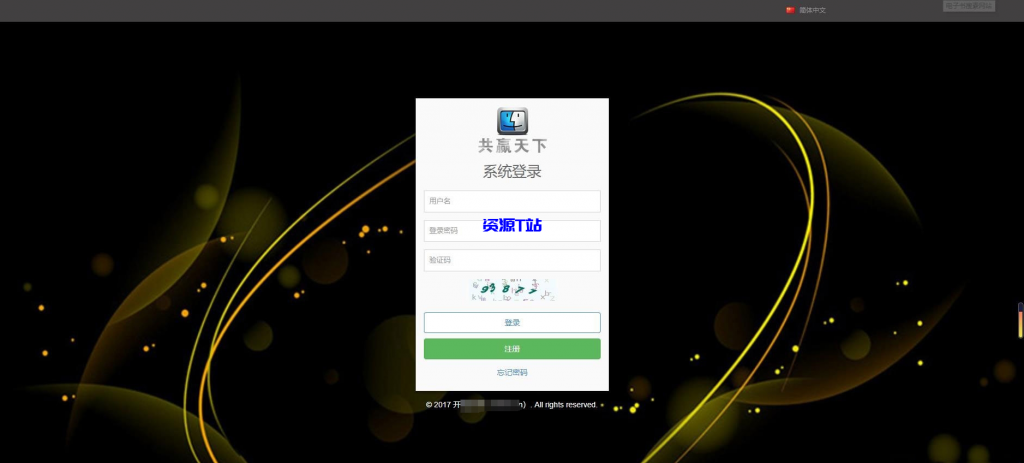Open the 忘记密码 forgot password link
The height and width of the screenshot is (463, 1024).
[x=512, y=373]
